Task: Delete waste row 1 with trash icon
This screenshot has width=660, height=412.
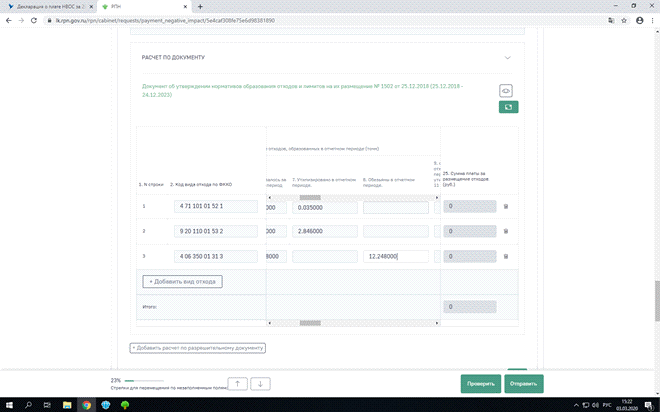Action: point(505,207)
